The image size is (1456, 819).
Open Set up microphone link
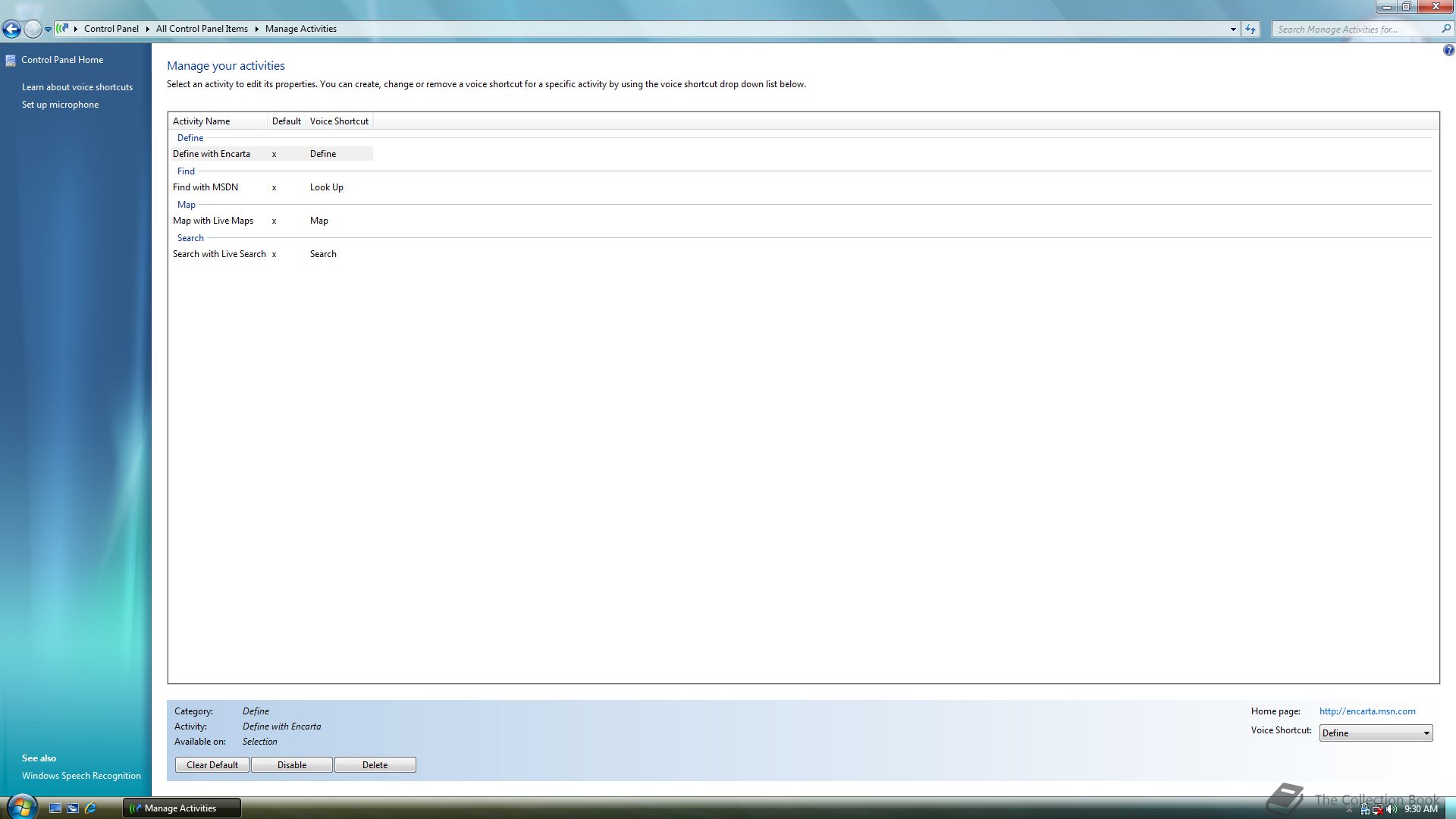click(60, 105)
